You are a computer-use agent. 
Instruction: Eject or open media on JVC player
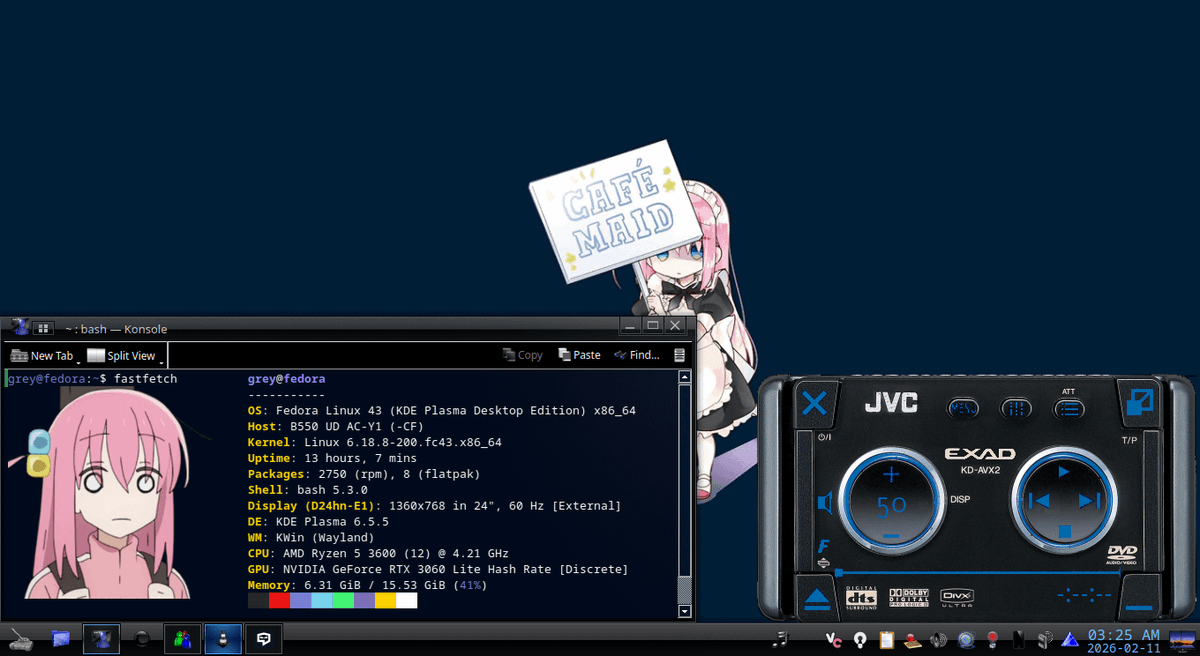click(x=817, y=598)
